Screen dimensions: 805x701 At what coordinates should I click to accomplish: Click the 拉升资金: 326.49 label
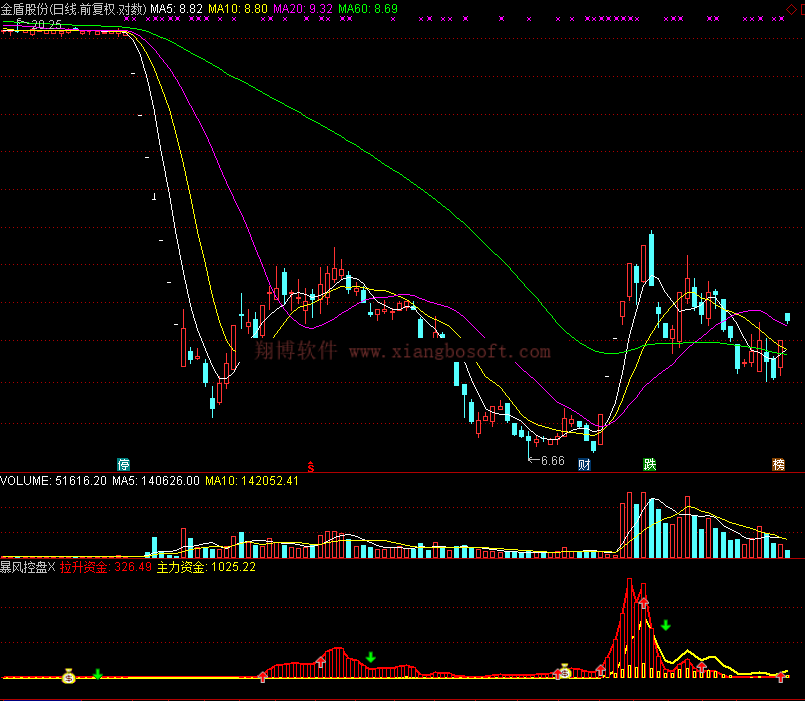(x=106, y=567)
